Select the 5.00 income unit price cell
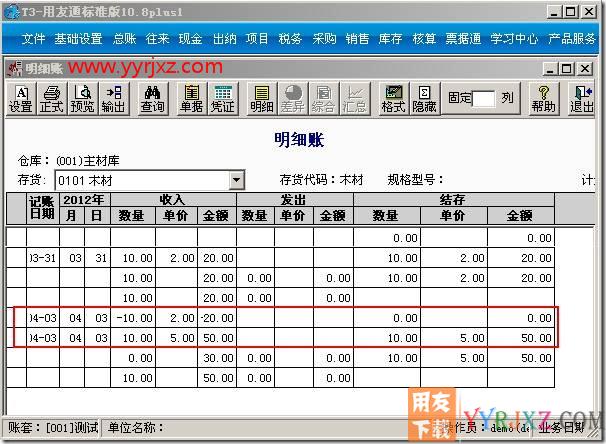The height and width of the screenshot is (444, 606). 177,338
